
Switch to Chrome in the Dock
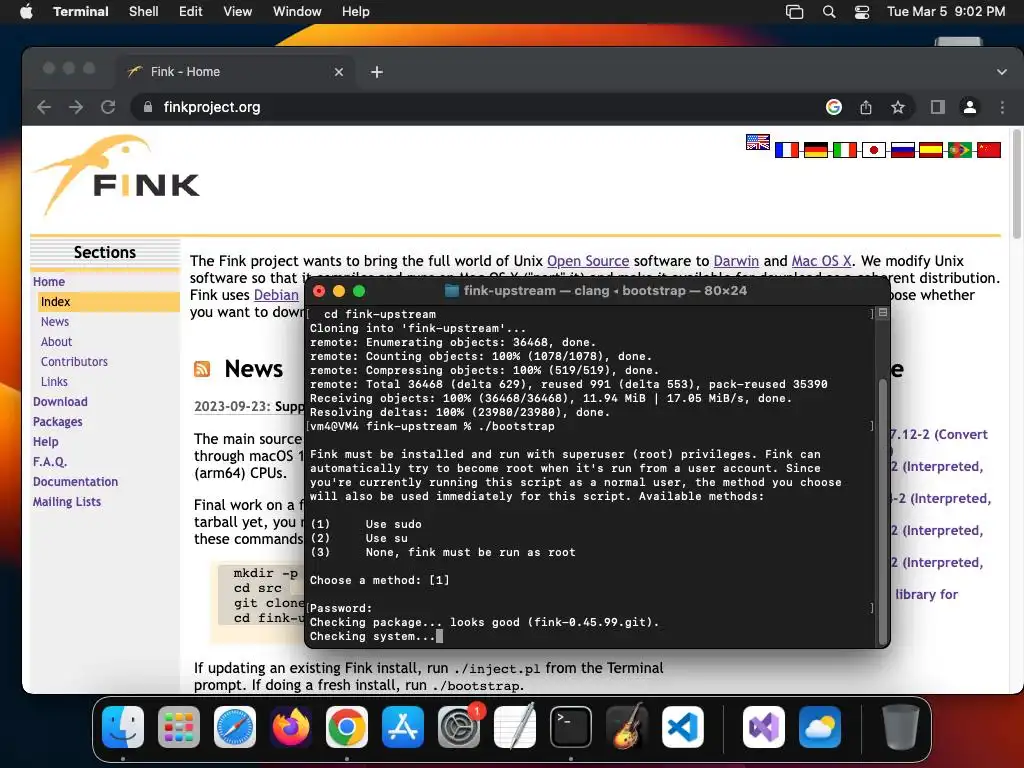tap(347, 727)
